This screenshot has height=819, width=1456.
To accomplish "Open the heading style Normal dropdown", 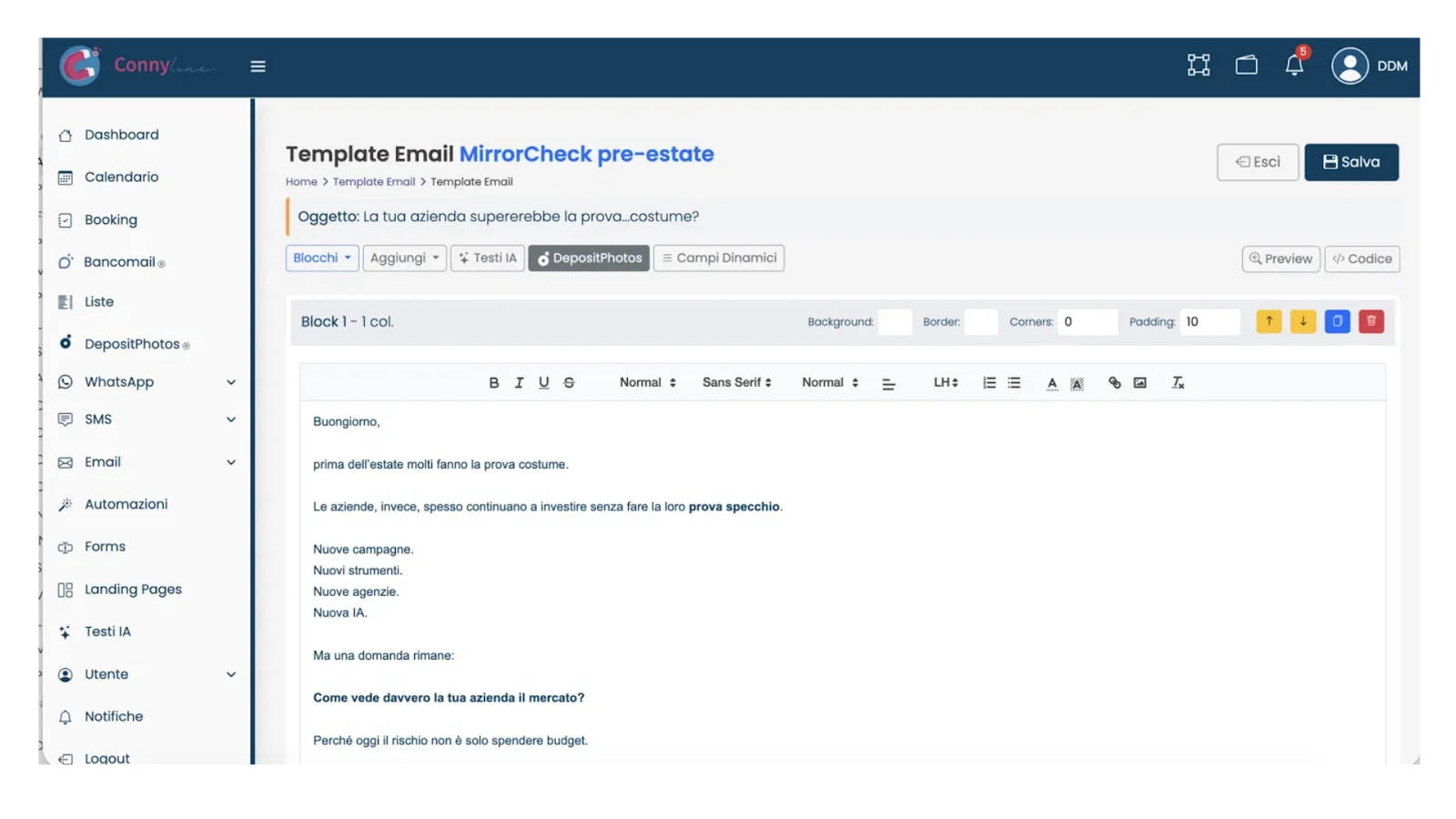I will [x=648, y=383].
